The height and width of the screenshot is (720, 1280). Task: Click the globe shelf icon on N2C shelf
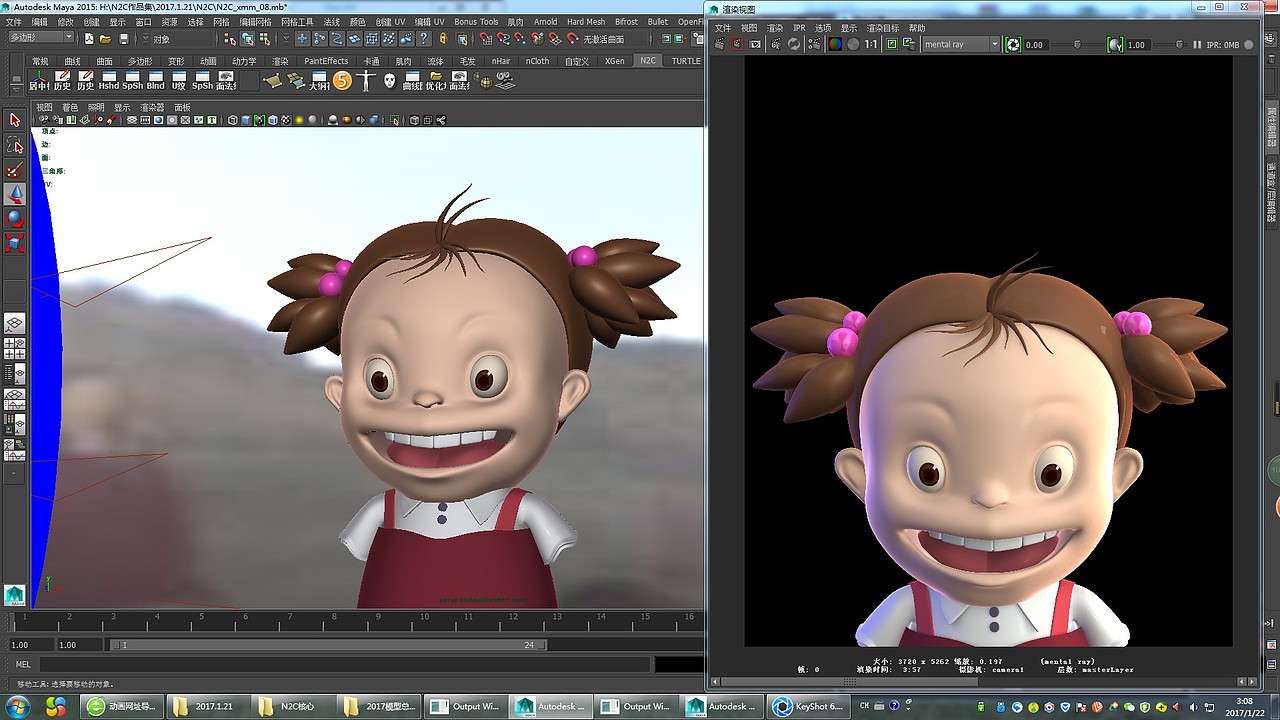coord(487,82)
